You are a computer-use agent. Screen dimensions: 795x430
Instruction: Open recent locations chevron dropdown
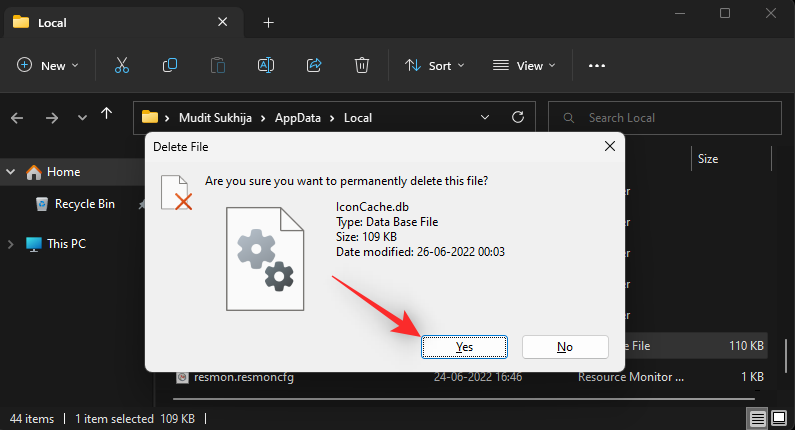coord(82,118)
